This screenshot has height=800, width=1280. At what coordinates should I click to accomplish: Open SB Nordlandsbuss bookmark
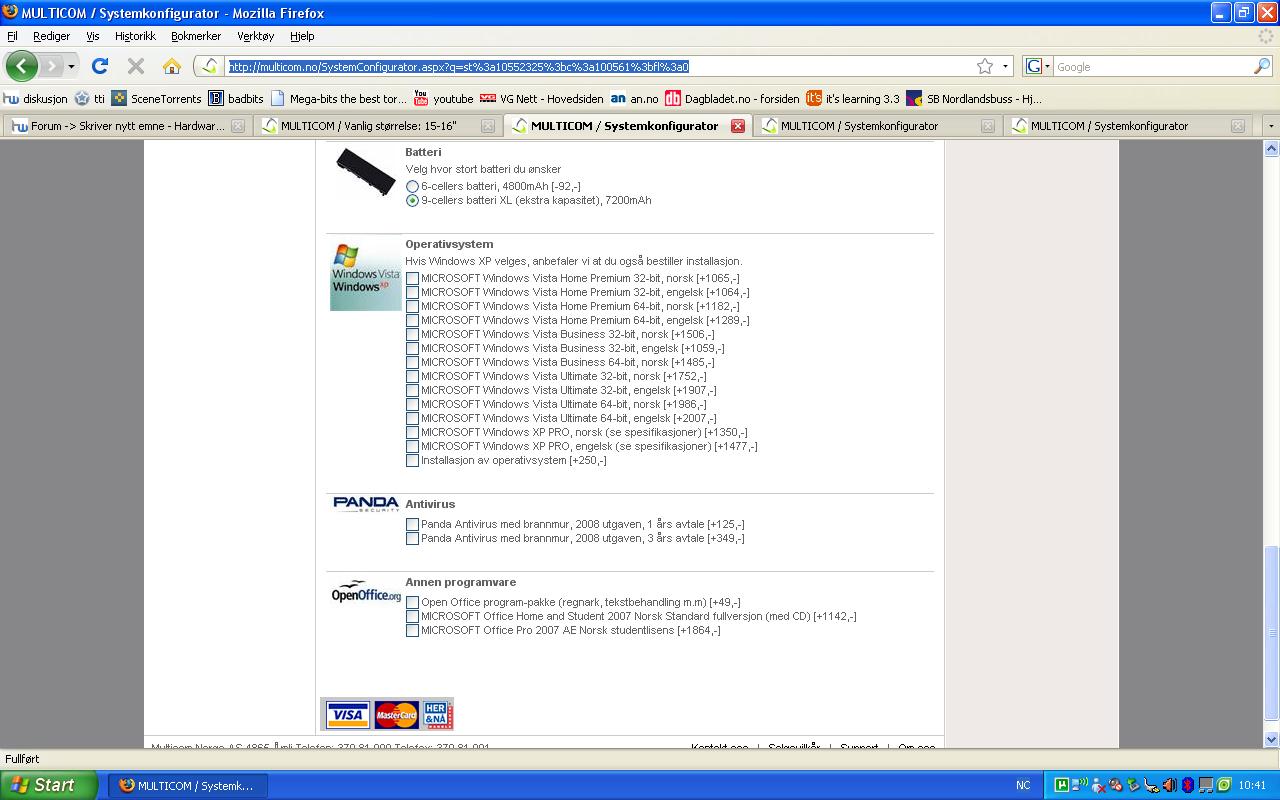click(974, 98)
